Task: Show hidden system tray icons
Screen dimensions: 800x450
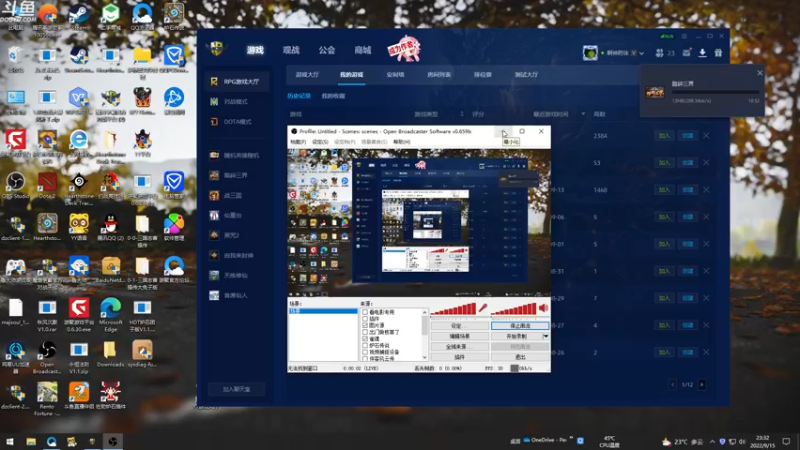Action: point(712,441)
